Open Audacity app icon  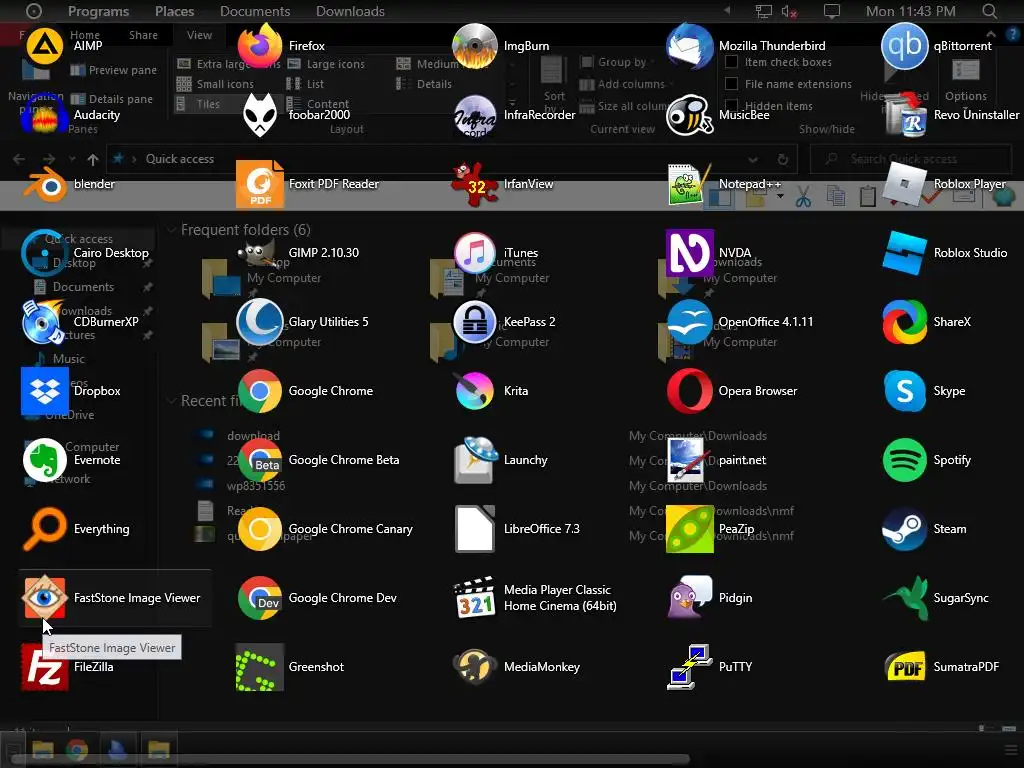point(71,115)
